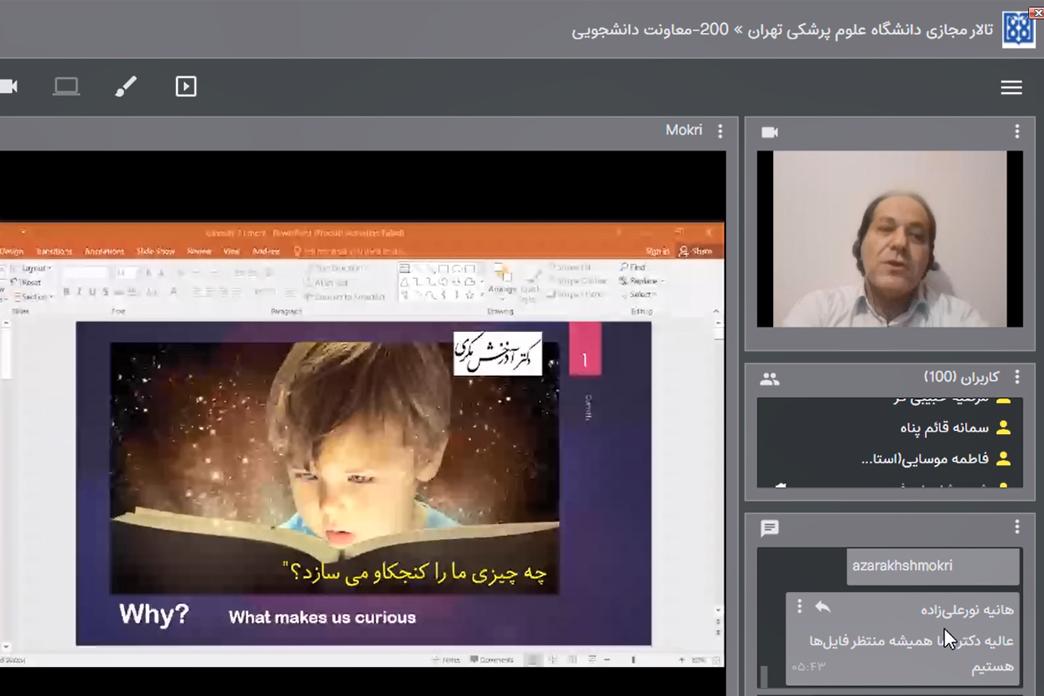Image resolution: width=1044 pixels, height=696 pixels.
Task: Reply to هانیه نورعلی‌زاده's chat message
Action: pos(823,607)
